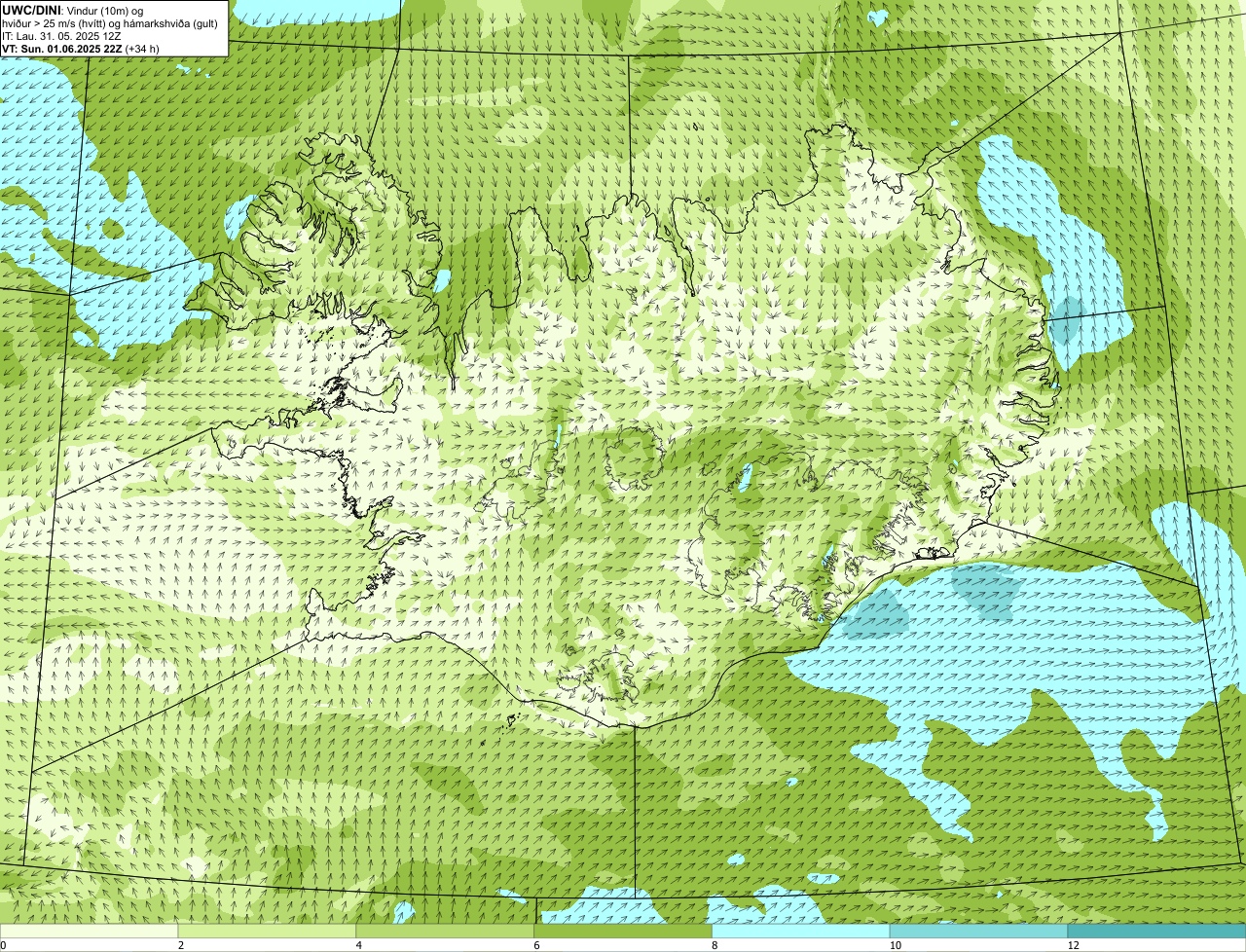This screenshot has width=1246, height=952.
Task: Click the legend label '0'
Action: [x=3, y=945]
